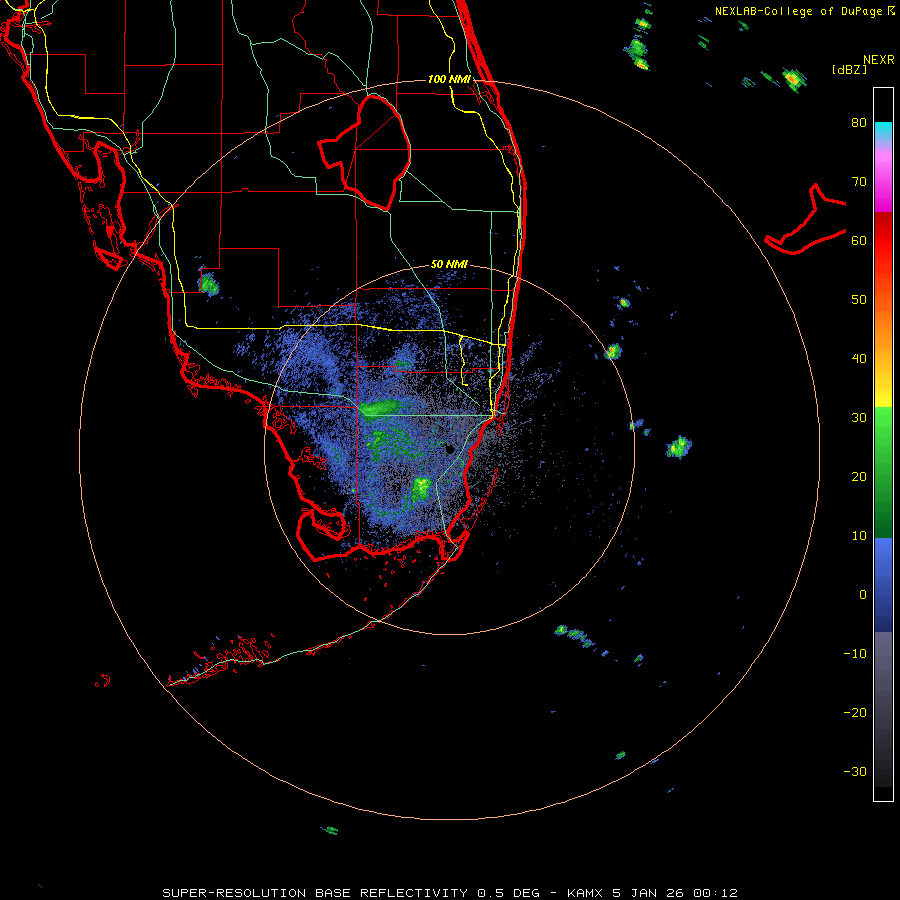Select the 20 value on the dBZ scale
The image size is (900, 900).
[859, 477]
